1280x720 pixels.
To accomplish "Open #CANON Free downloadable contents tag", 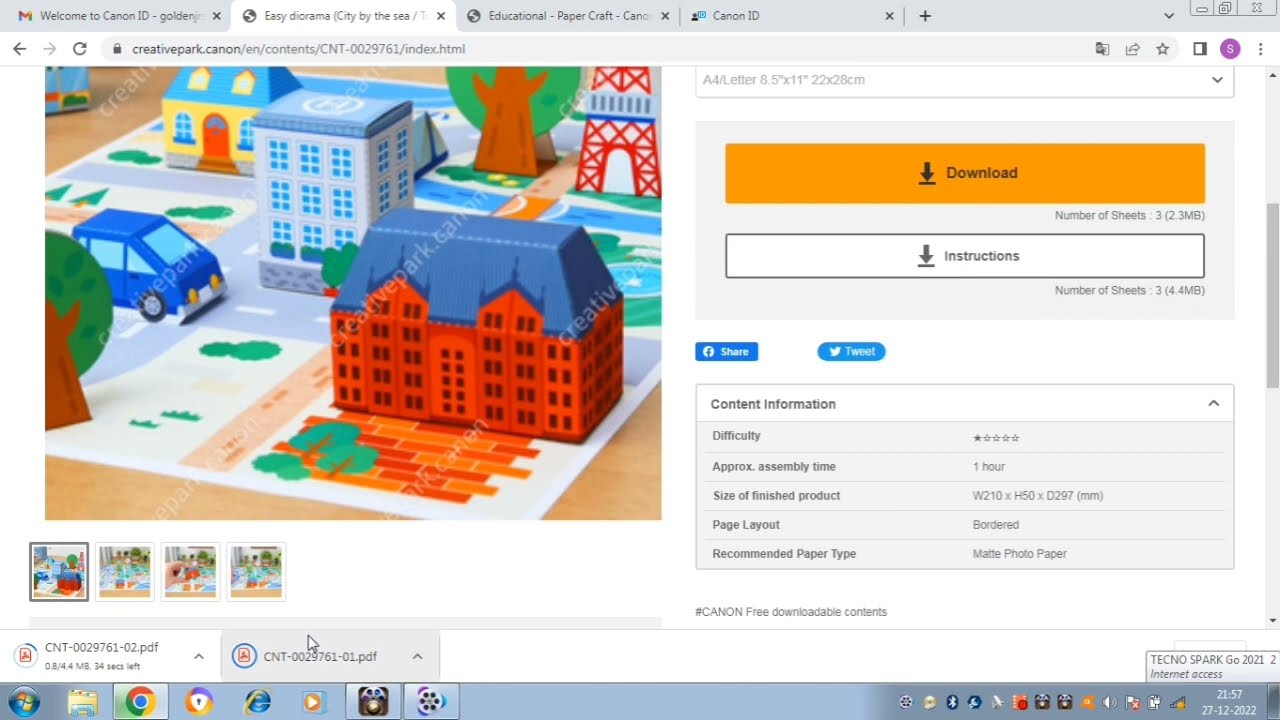I will tap(791, 612).
